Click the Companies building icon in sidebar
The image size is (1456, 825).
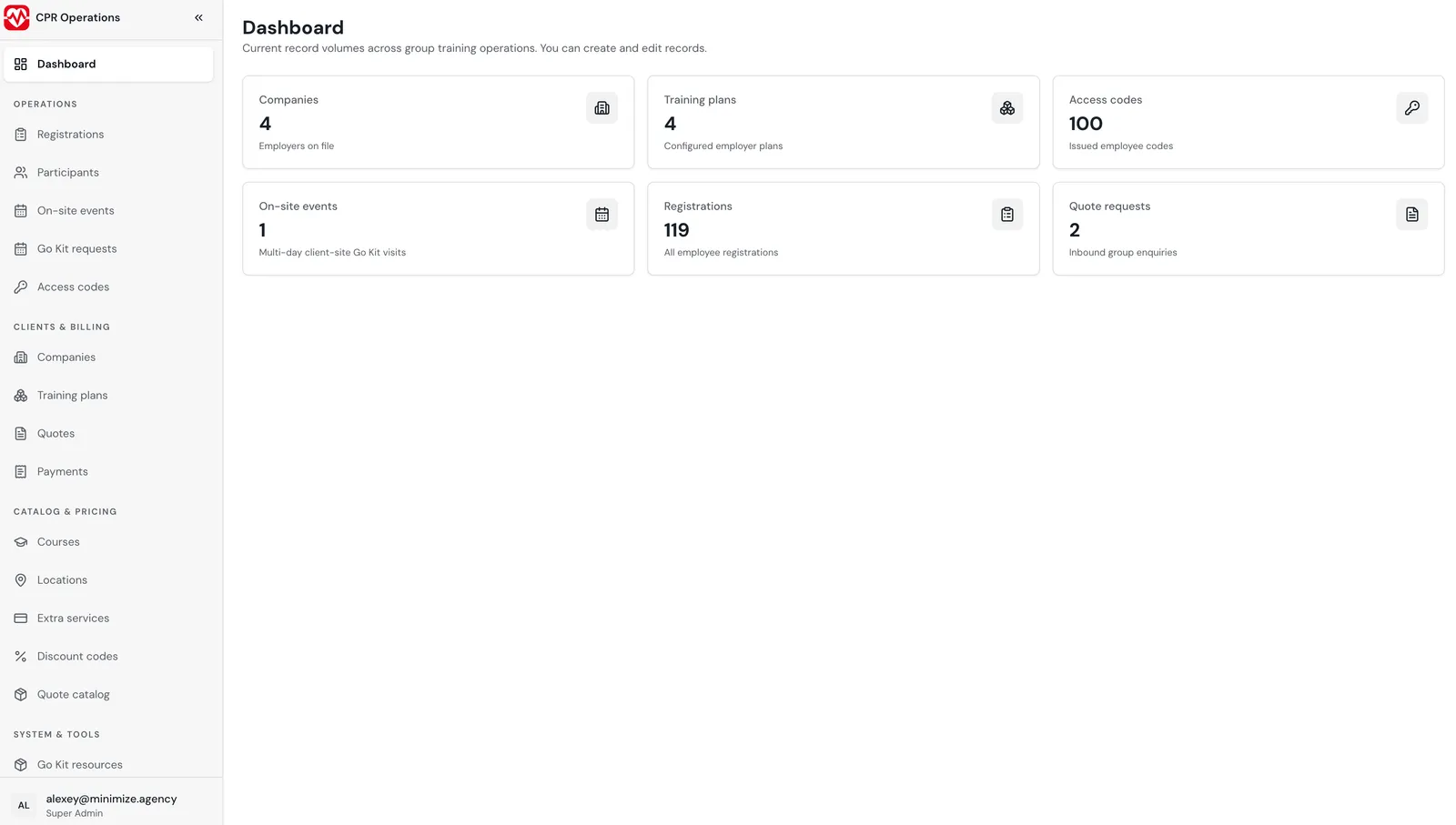[21, 357]
